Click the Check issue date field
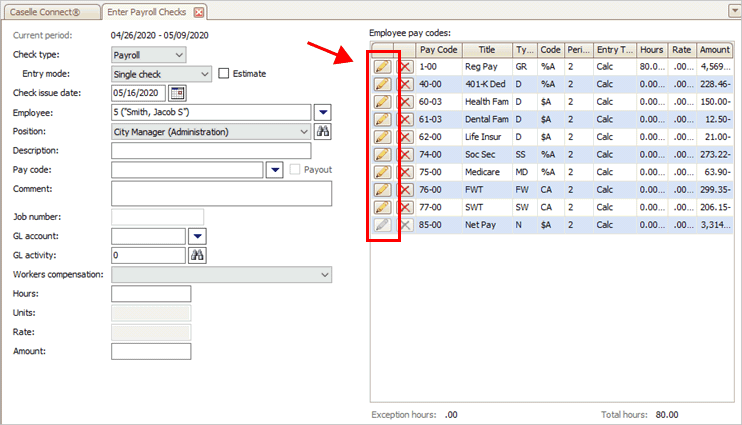Screen dimensions: 742x425 tap(138, 93)
